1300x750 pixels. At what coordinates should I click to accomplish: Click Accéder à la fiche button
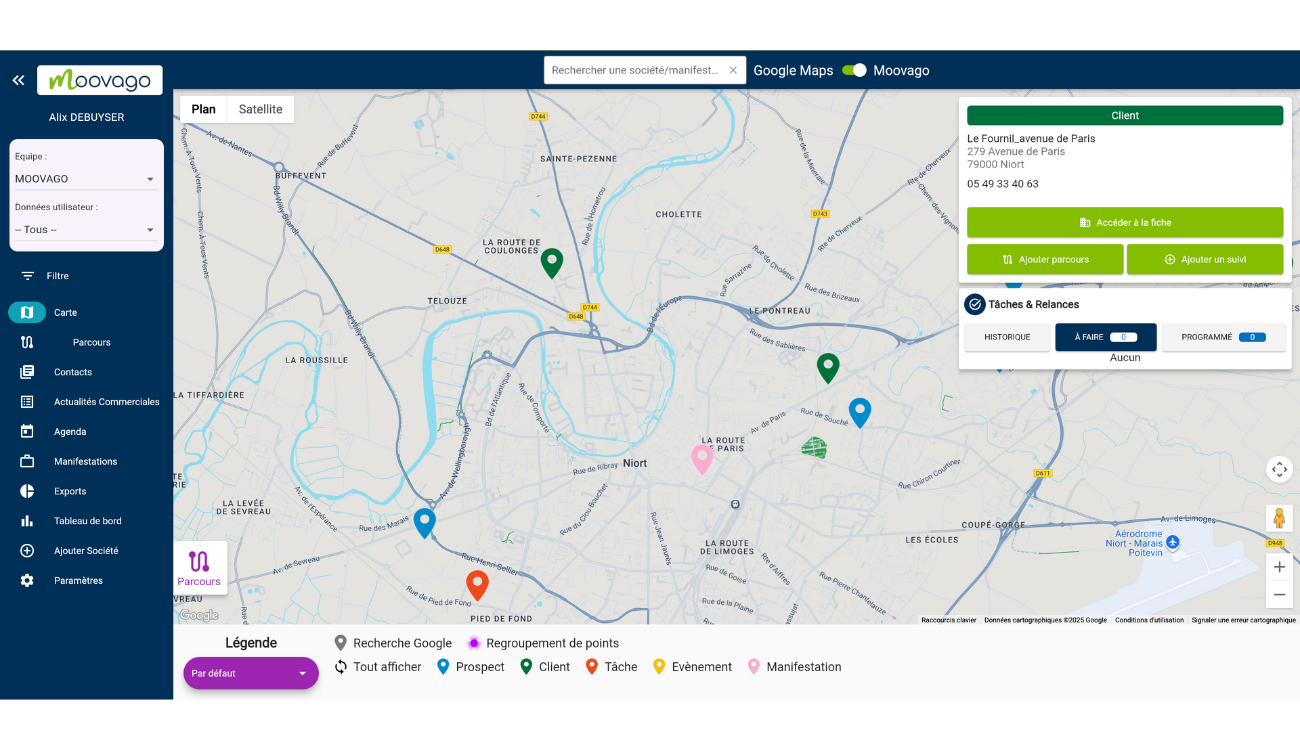[x=1124, y=222]
